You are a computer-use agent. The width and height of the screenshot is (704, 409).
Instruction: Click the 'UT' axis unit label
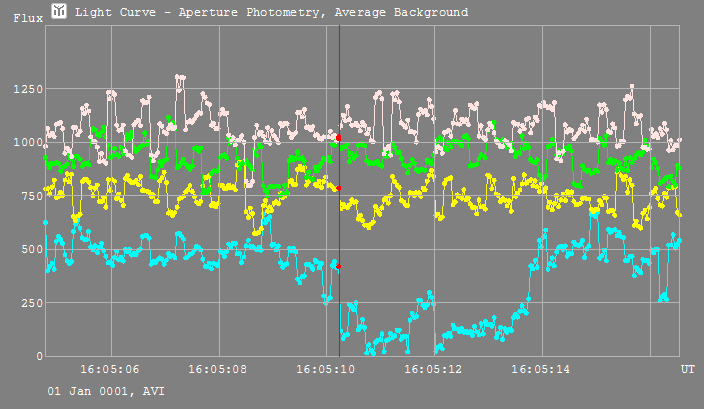(687, 369)
